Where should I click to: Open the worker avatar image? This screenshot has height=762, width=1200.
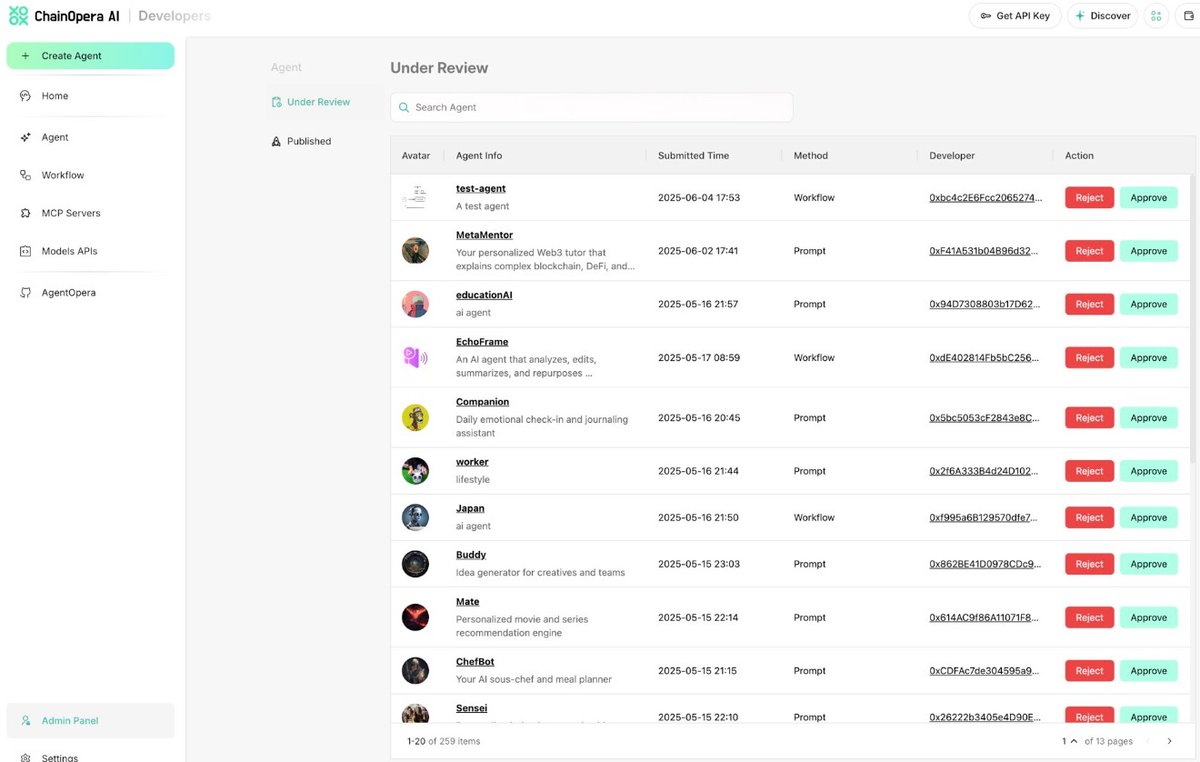click(415, 471)
